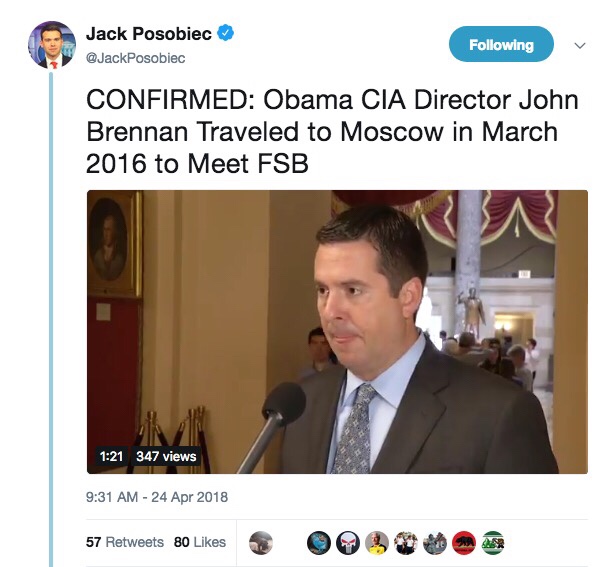The width and height of the screenshot is (612, 567).
Task: Toggle the Following button
Action: (500, 45)
